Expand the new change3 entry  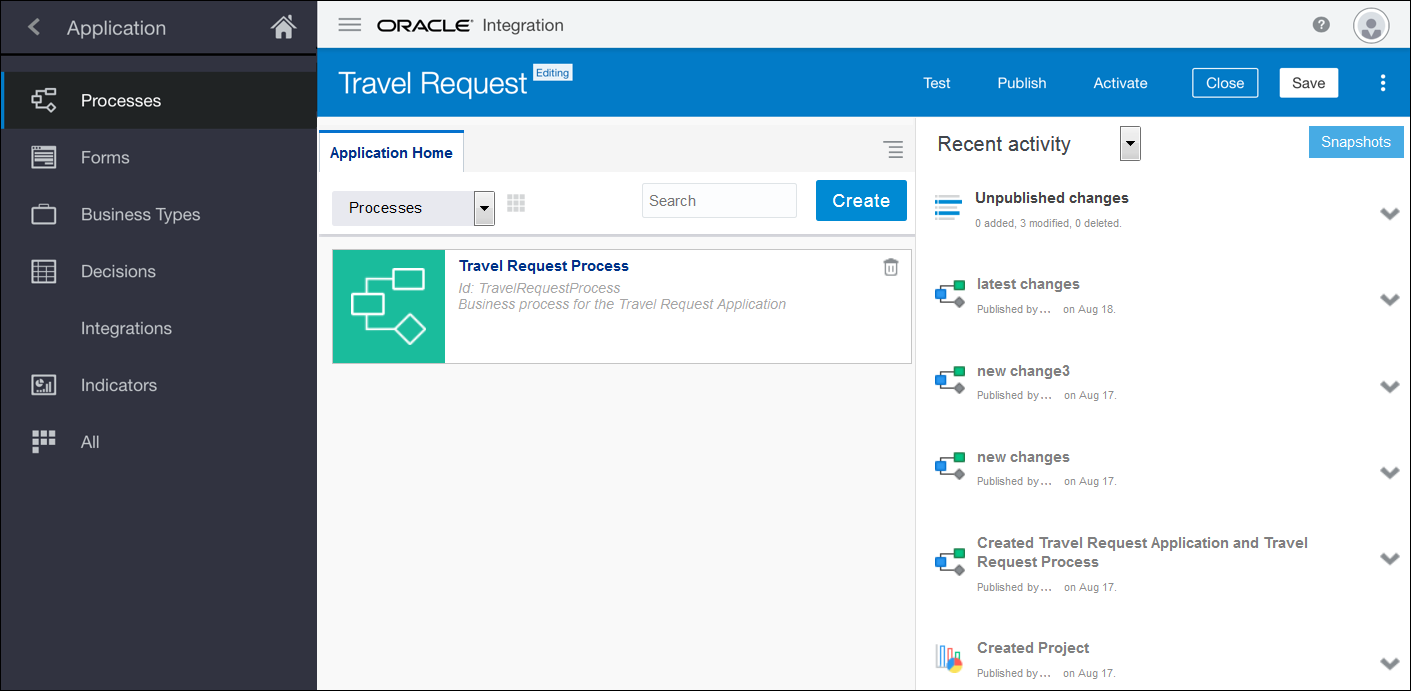(1389, 386)
